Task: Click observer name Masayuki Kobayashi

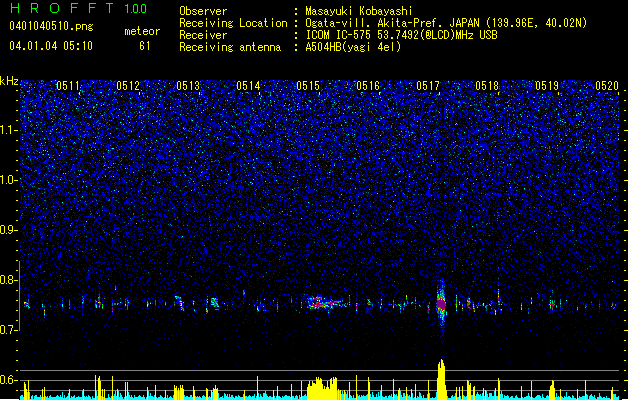Action: [359, 11]
